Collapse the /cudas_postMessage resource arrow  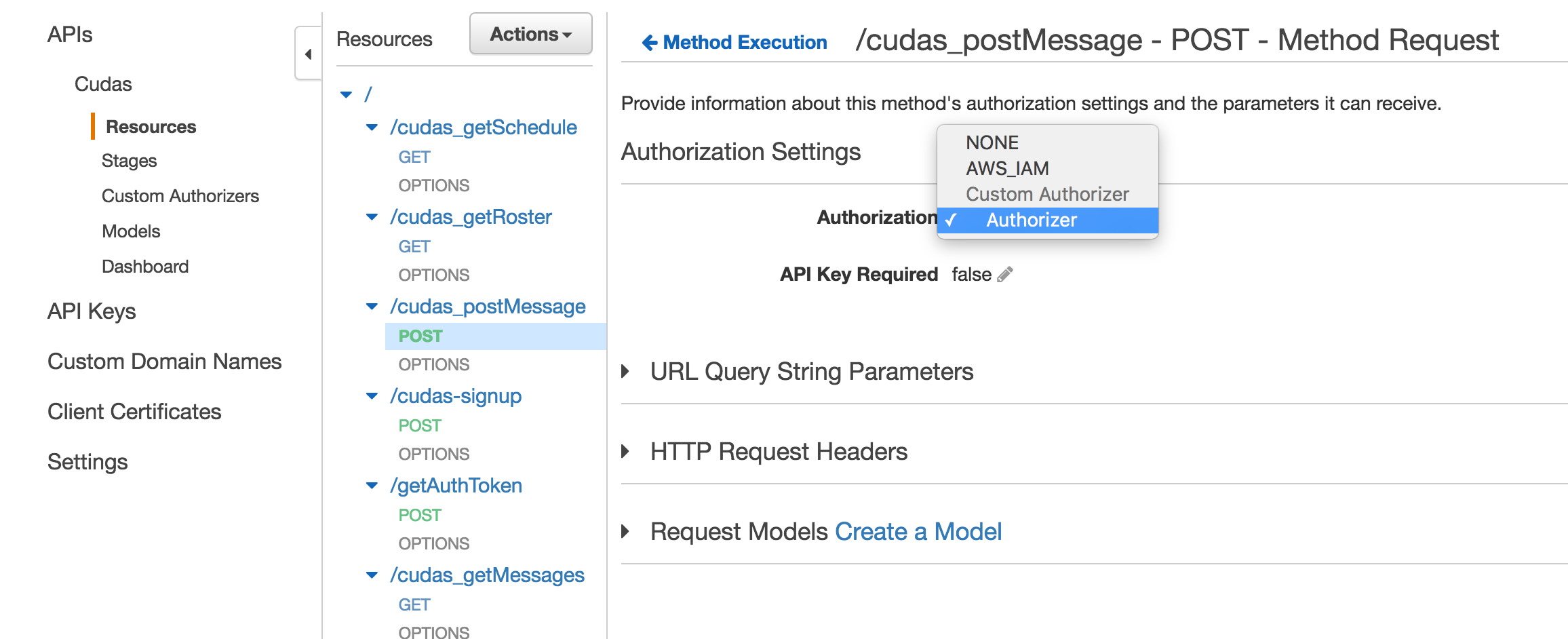pos(372,306)
